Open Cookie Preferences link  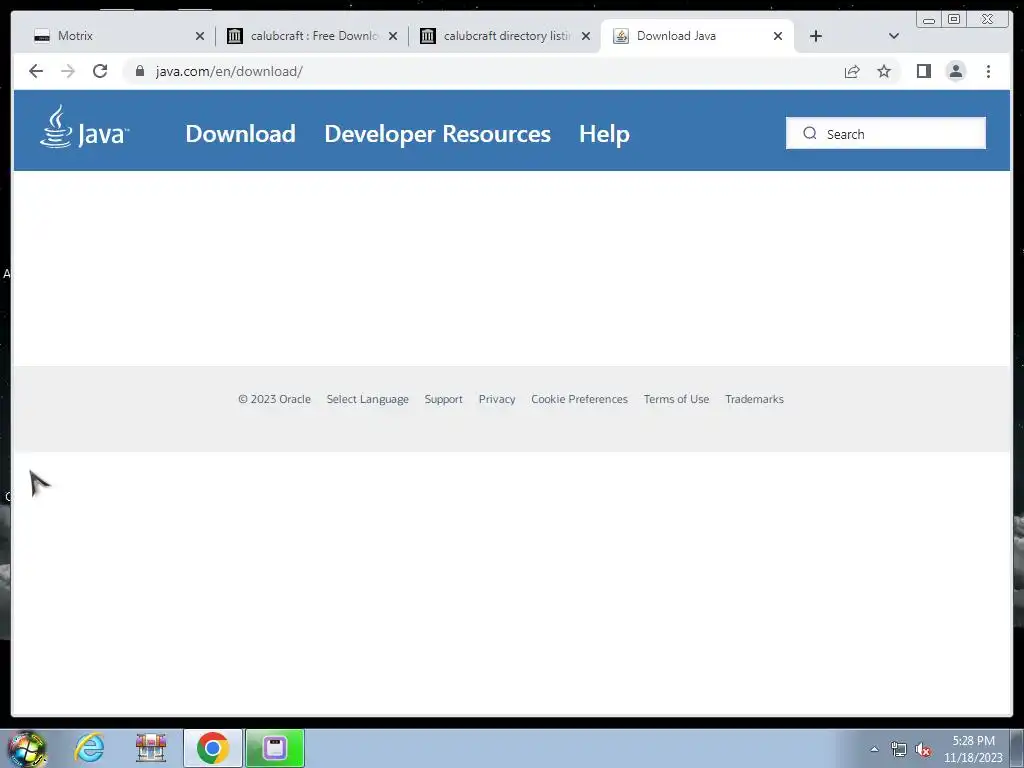tap(579, 399)
